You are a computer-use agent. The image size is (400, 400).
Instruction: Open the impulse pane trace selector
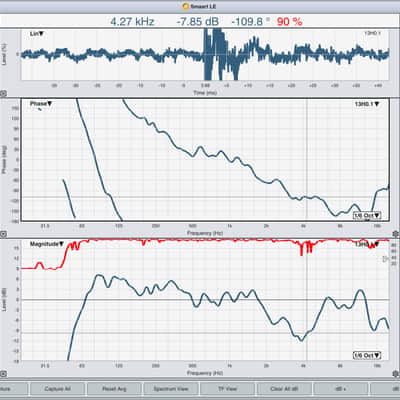pyautogui.click(x=372, y=33)
